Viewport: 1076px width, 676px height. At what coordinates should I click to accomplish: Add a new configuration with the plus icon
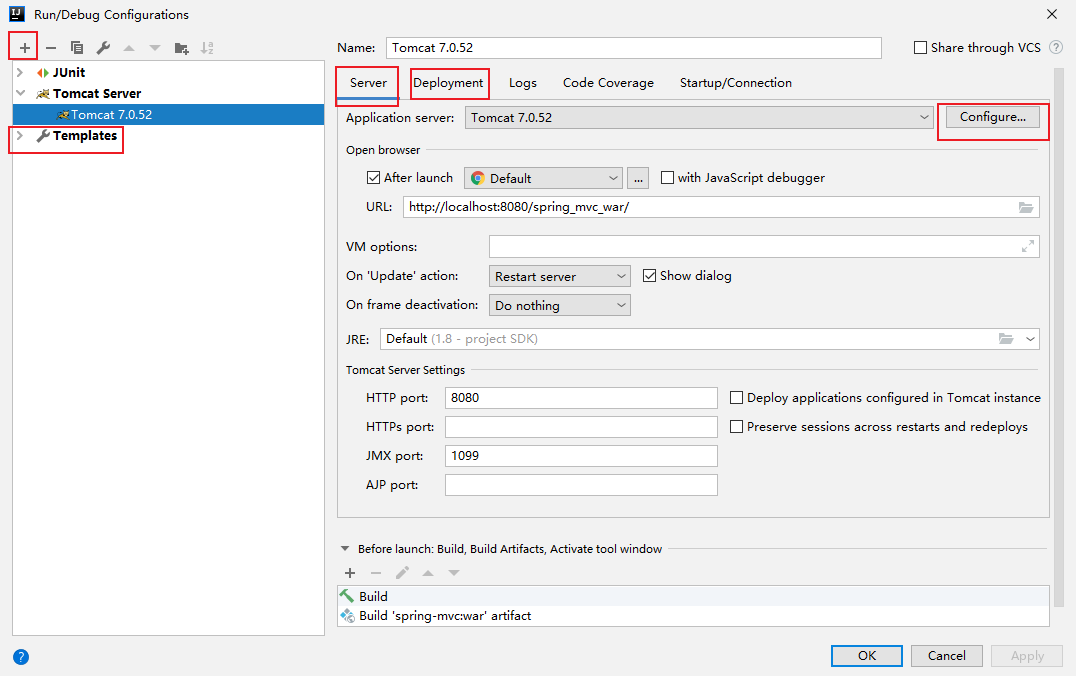25,48
